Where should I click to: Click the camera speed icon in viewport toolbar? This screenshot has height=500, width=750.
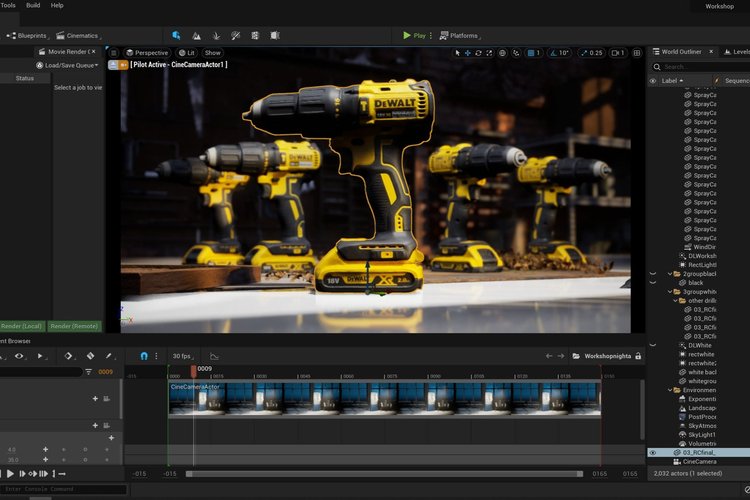[620, 53]
